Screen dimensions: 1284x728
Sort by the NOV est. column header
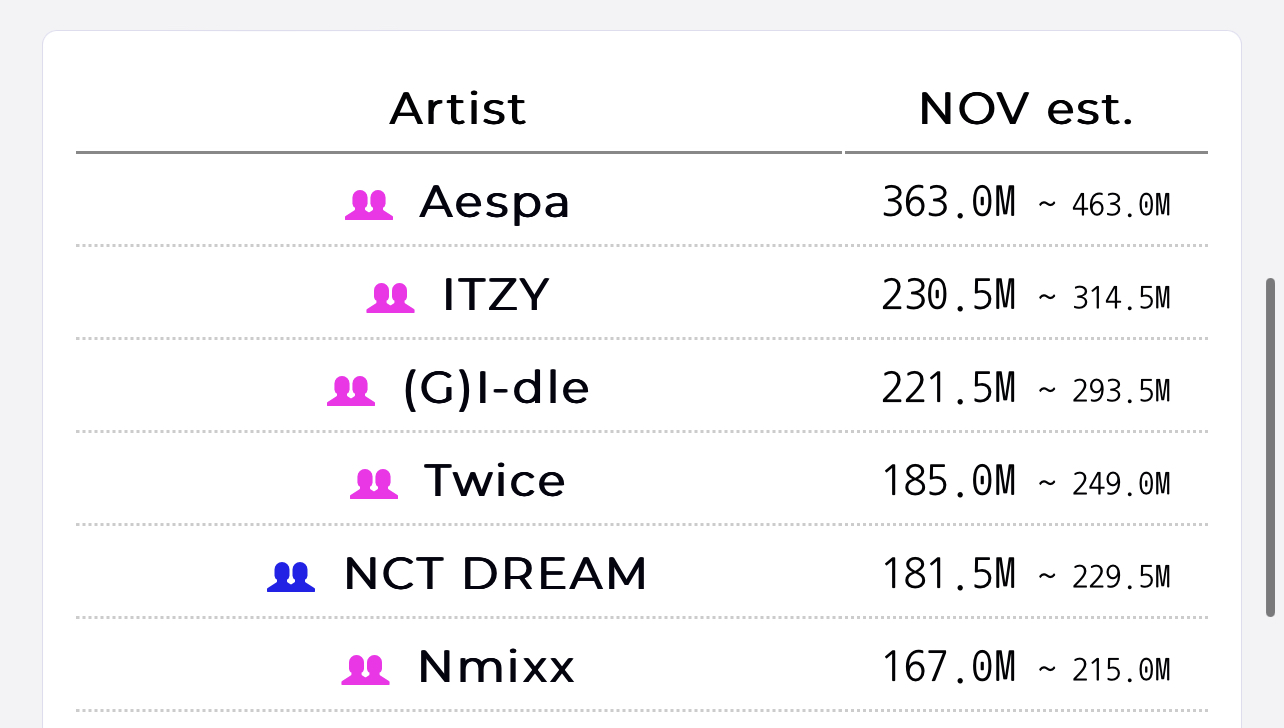[1026, 108]
